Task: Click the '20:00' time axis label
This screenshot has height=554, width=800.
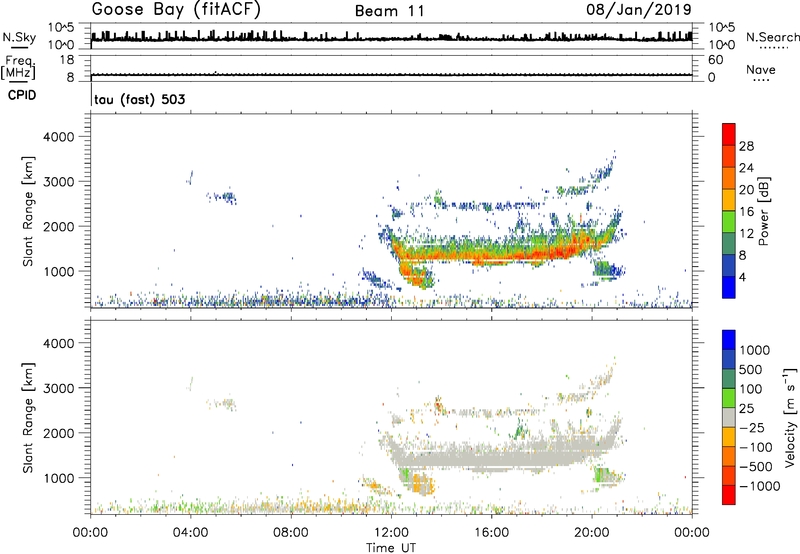Action: (592, 533)
